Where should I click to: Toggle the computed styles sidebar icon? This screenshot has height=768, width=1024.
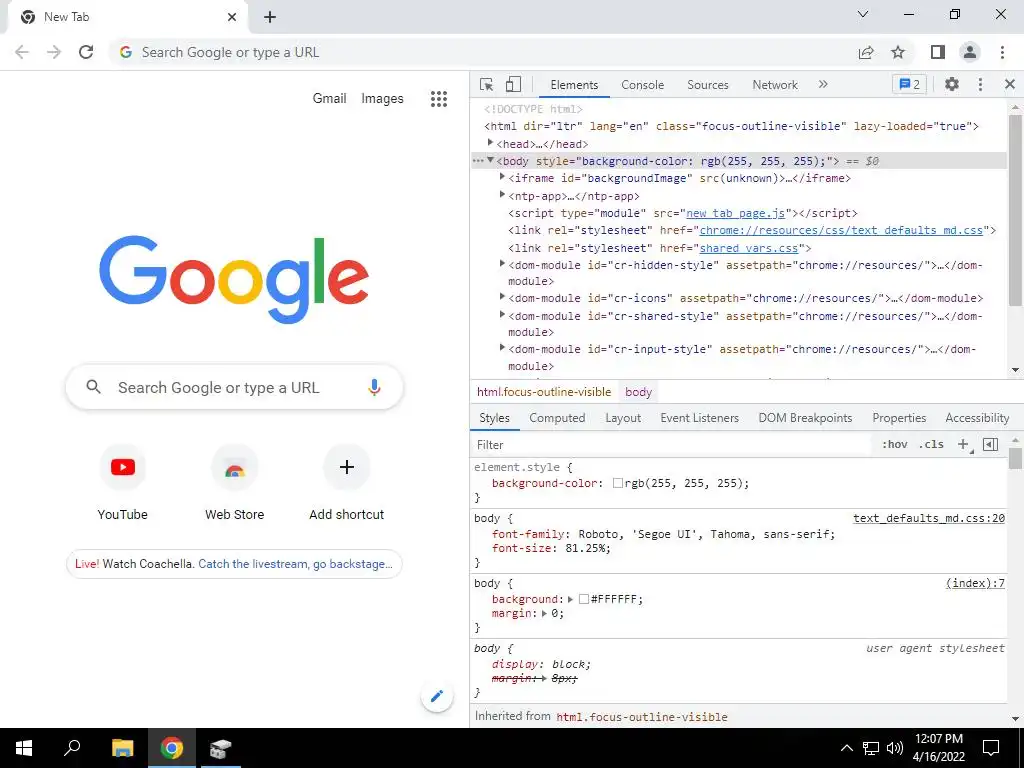990,445
